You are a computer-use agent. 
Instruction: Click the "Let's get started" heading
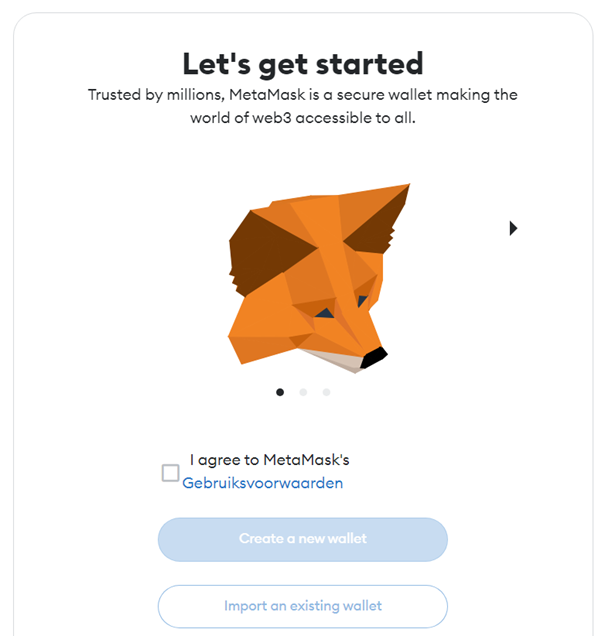pyautogui.click(x=303, y=64)
